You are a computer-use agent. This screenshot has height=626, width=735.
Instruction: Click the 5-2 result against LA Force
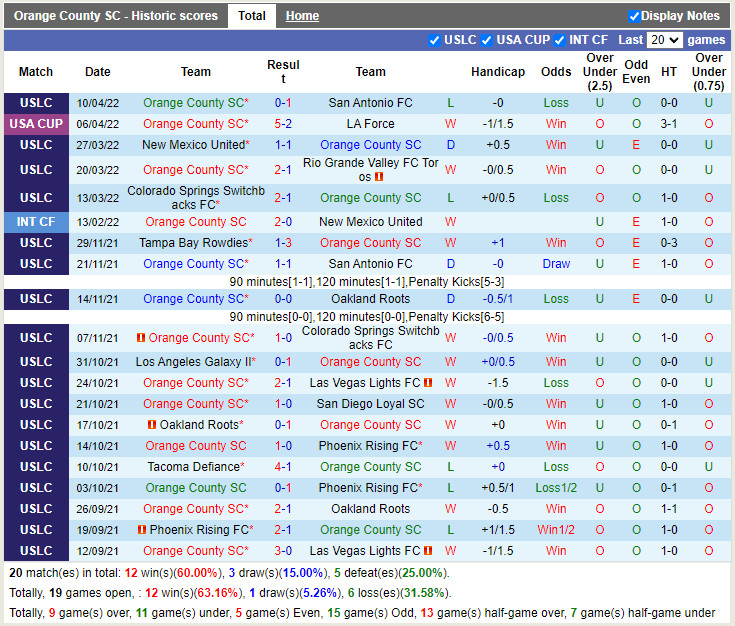[283, 124]
